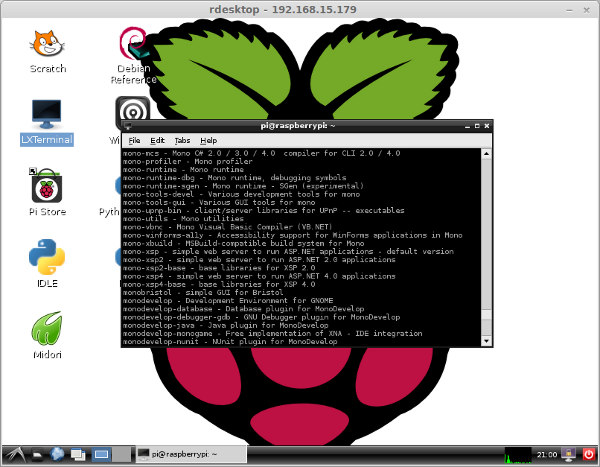600x467 pixels.
Task: Click the 'monodevelop-java' terminal line
Action: (225, 325)
